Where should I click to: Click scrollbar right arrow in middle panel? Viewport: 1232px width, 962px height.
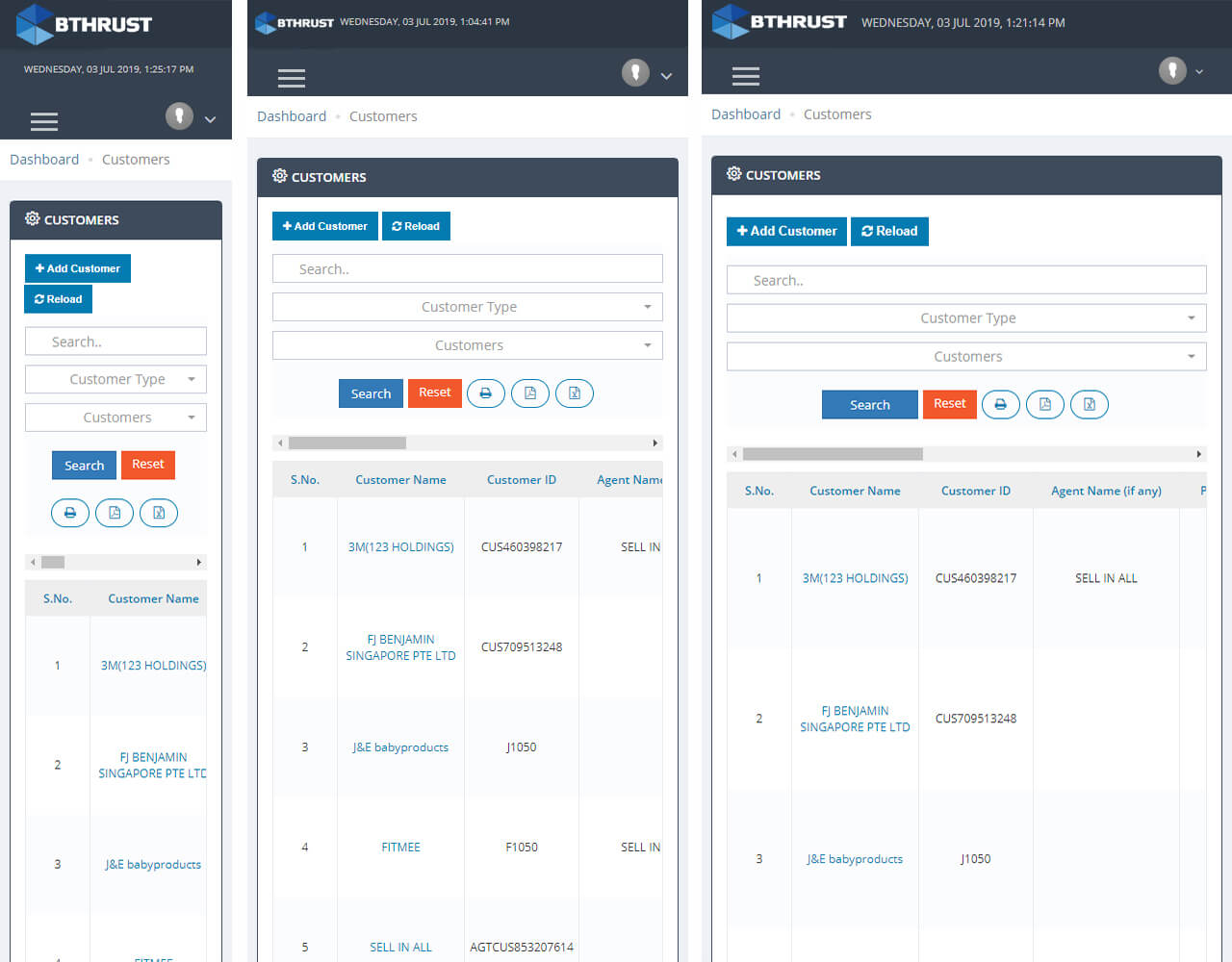click(655, 443)
